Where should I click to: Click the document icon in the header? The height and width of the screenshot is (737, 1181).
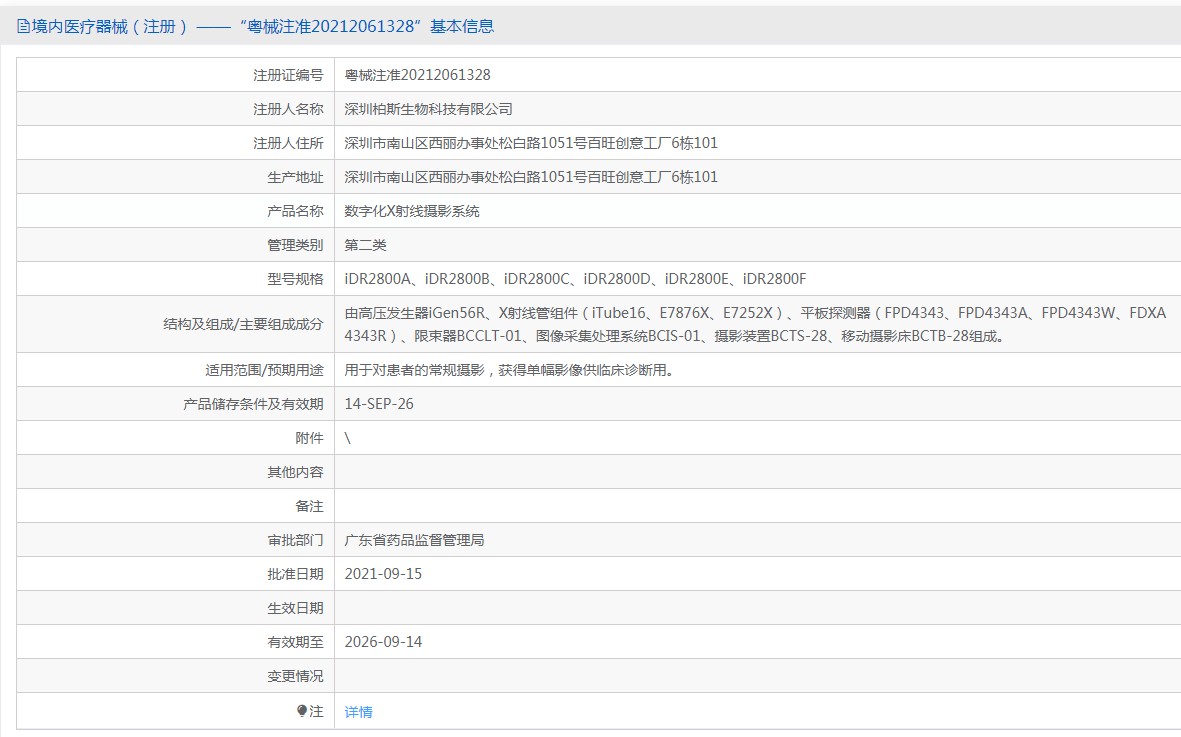(23, 26)
